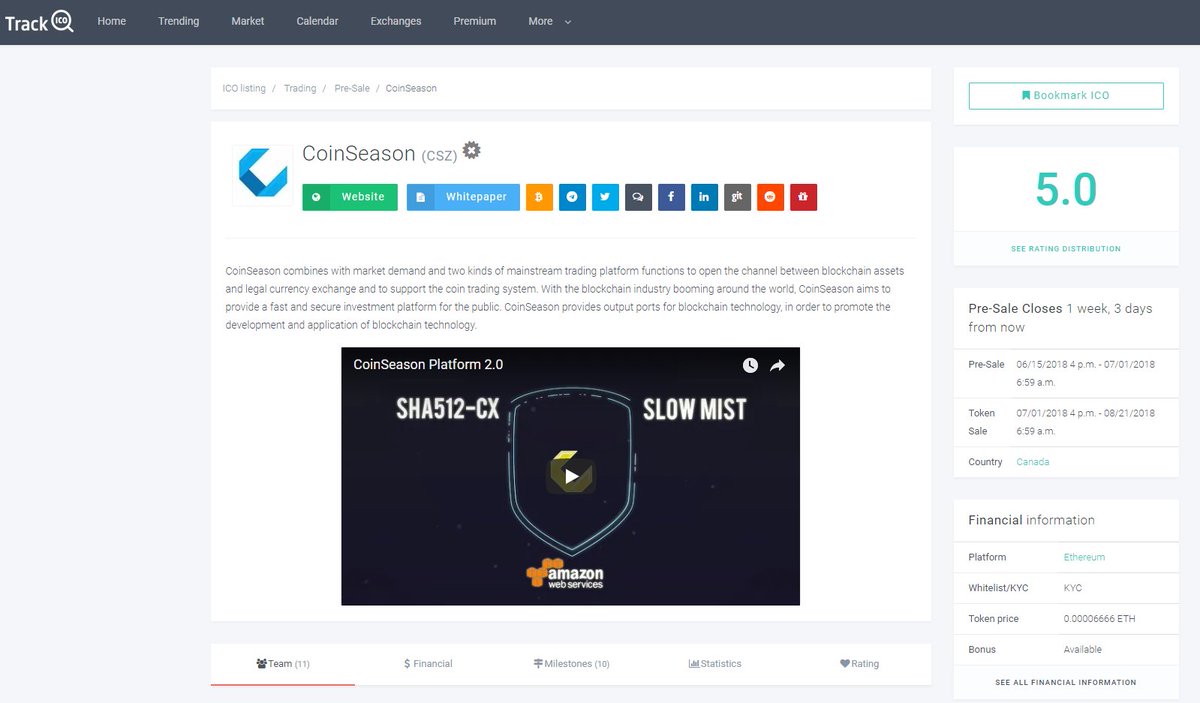1200x703 pixels.
Task: Click the TrackICO logo
Action: click(x=38, y=21)
